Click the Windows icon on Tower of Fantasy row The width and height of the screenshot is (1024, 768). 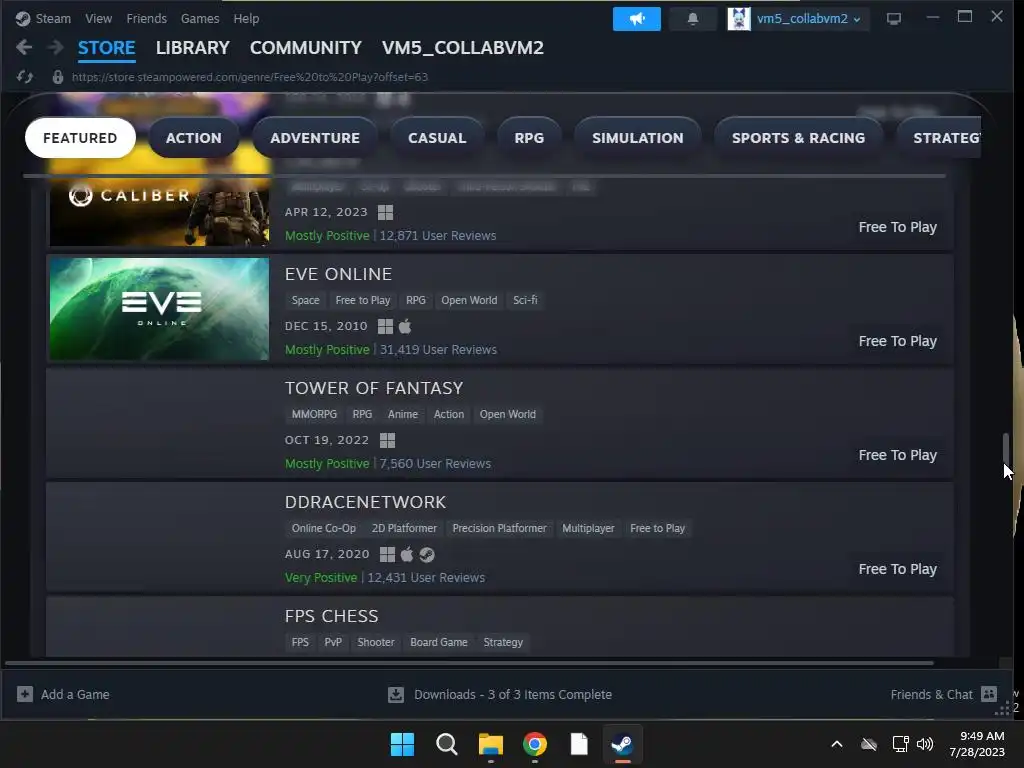[387, 440]
